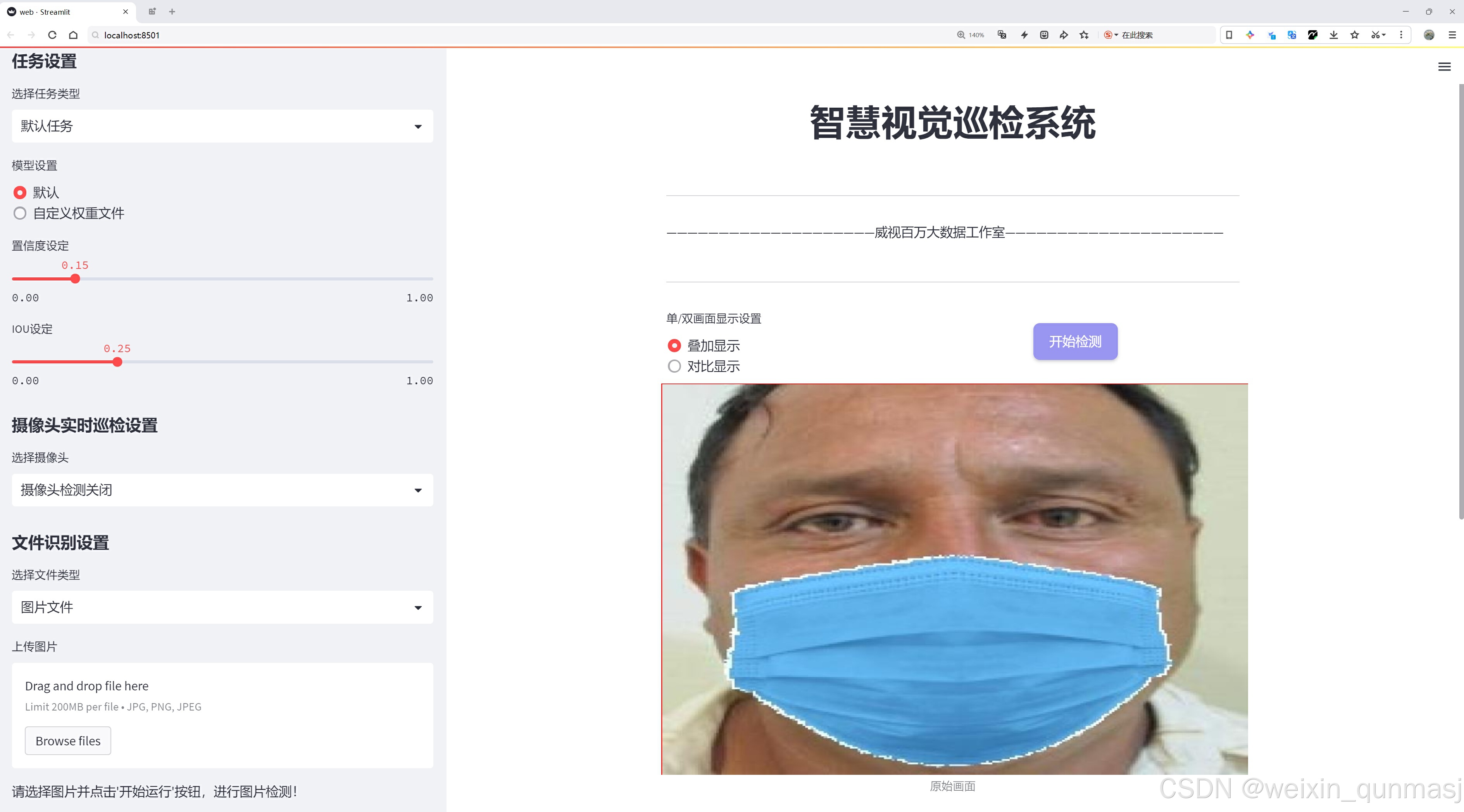The height and width of the screenshot is (812, 1464).
Task: Open the scissors screenshot tool
Action: click(x=1375, y=35)
